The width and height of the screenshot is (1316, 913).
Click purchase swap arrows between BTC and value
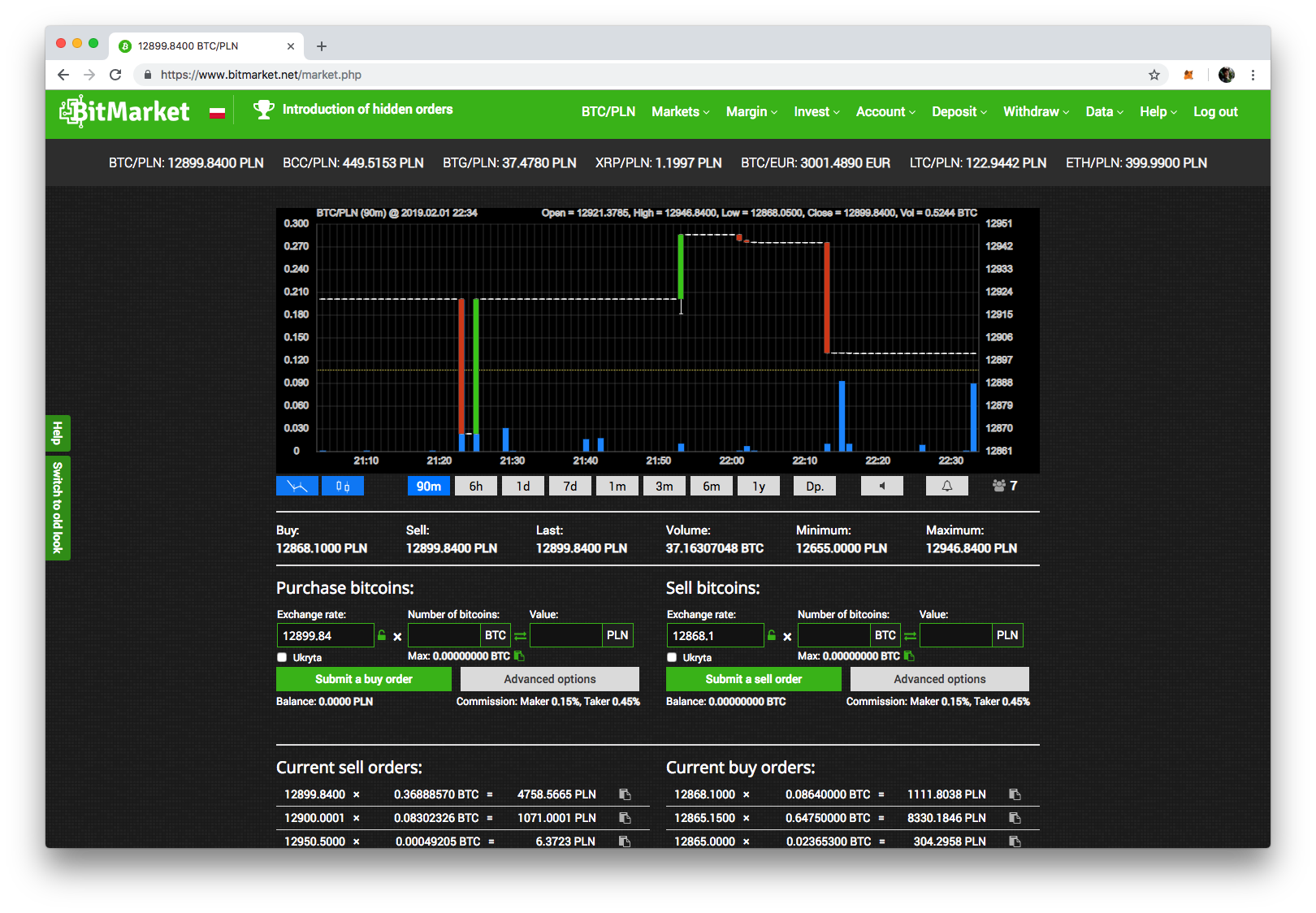pyautogui.click(x=521, y=636)
